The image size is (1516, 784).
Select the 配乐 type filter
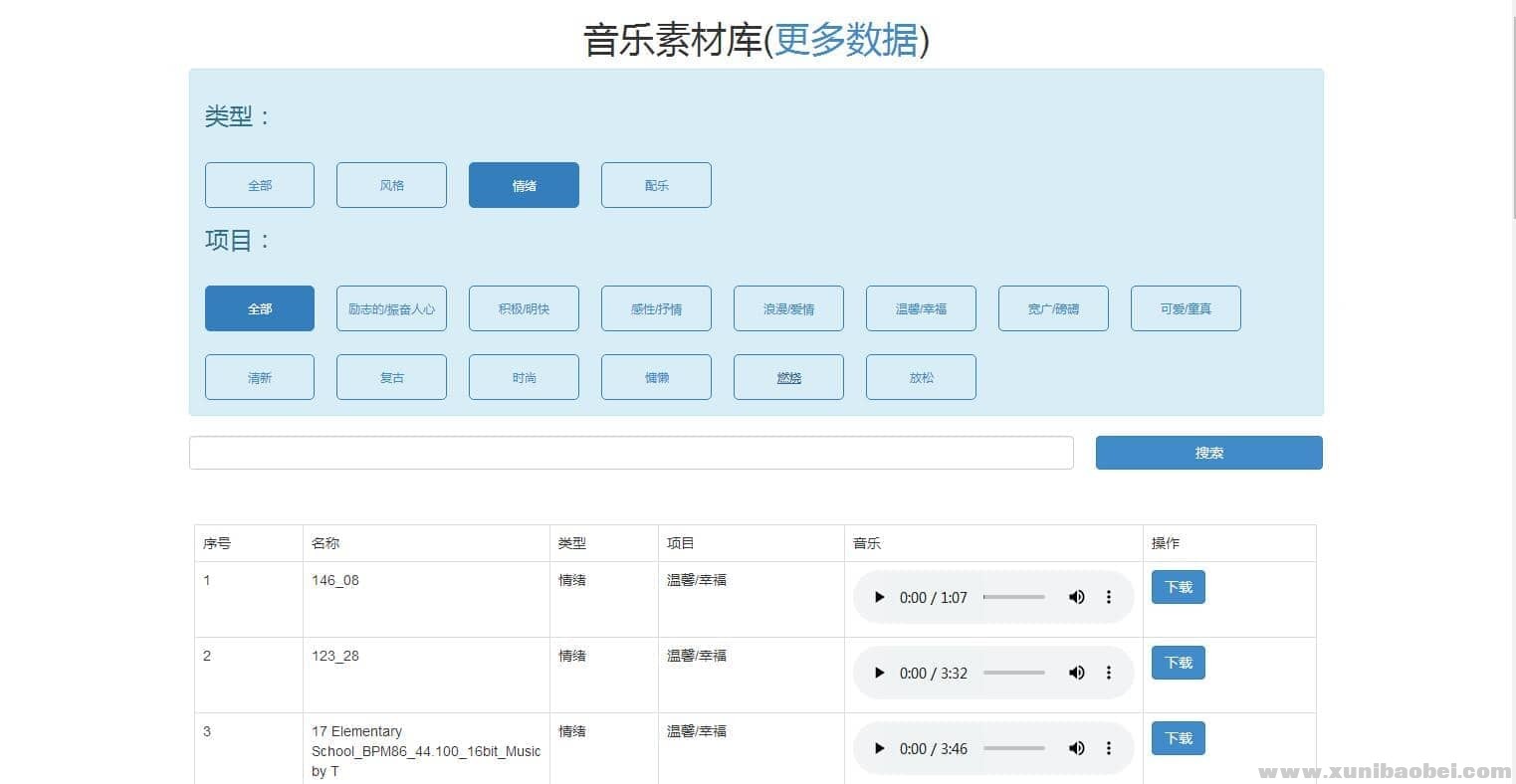[656, 185]
